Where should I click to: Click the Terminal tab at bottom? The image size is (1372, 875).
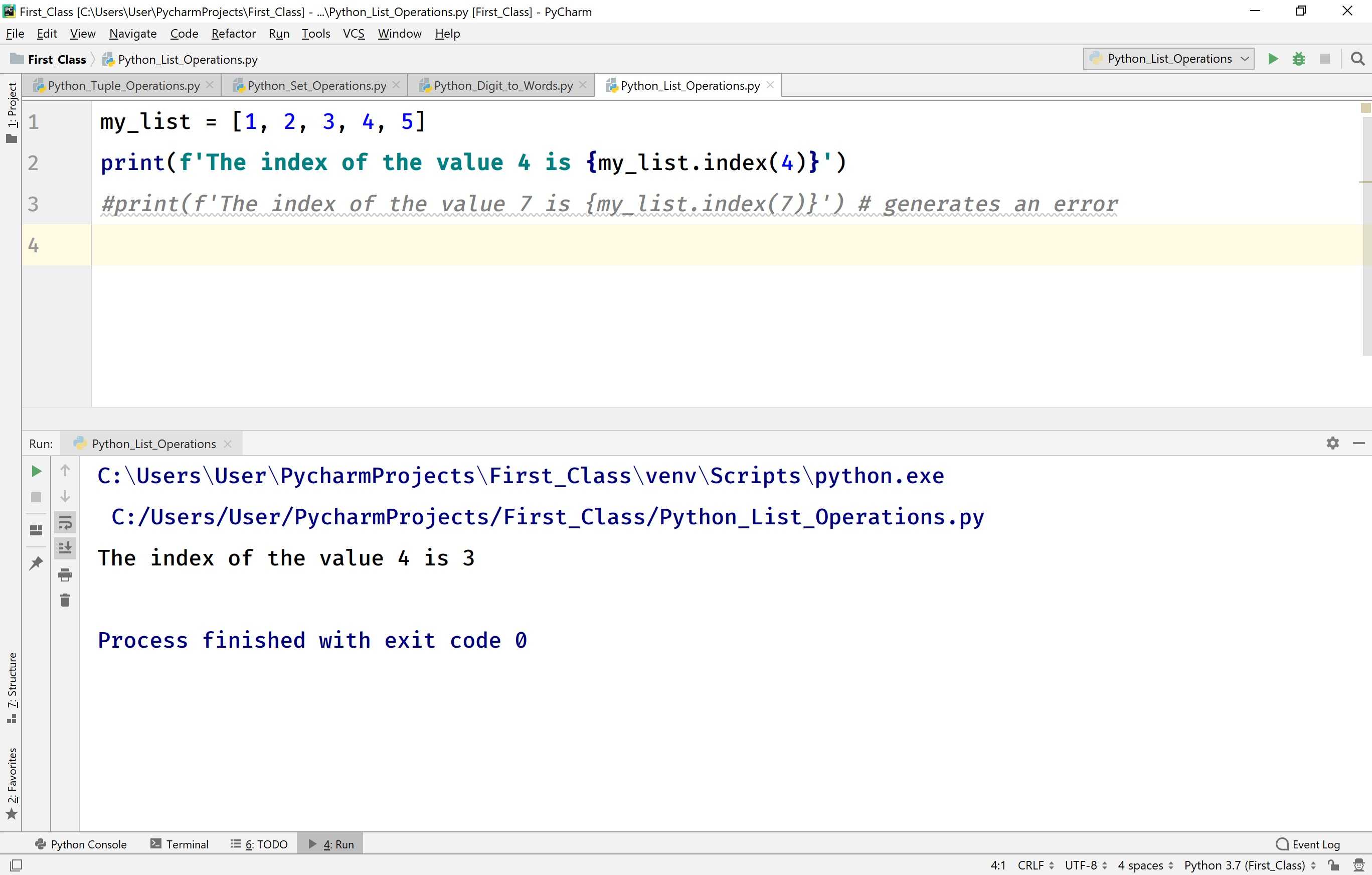coord(186,844)
